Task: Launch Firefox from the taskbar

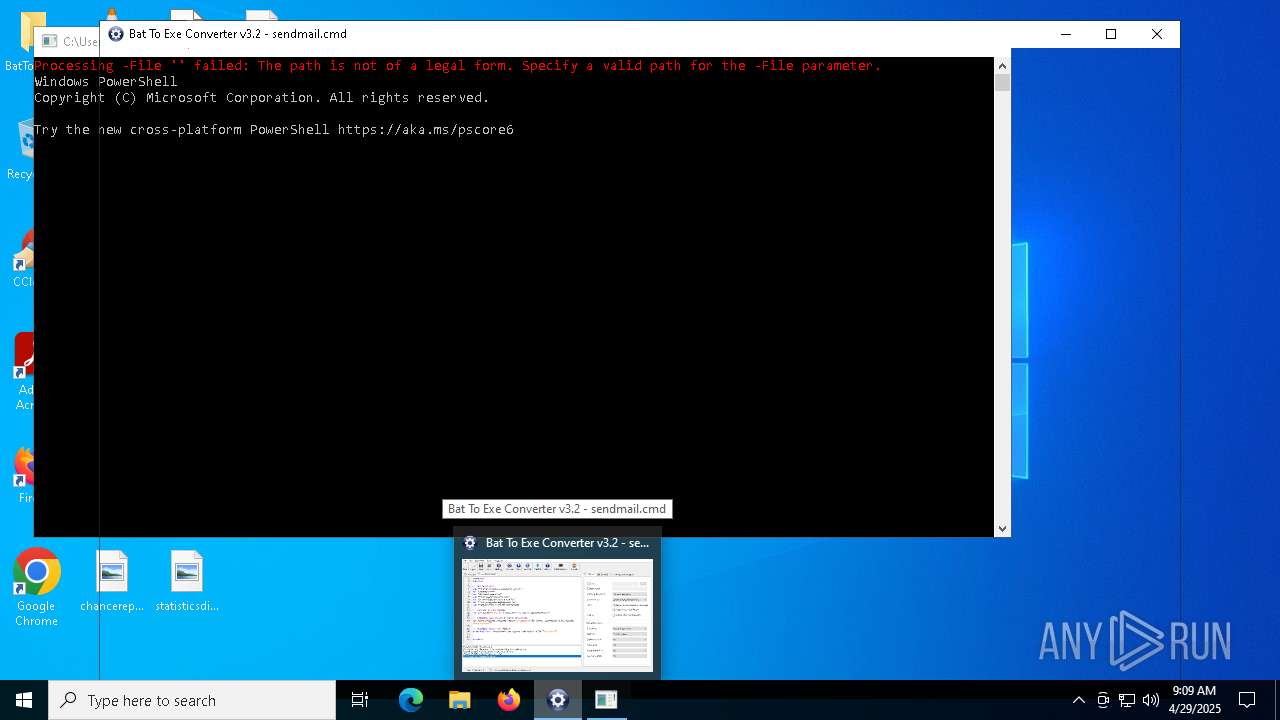Action: [x=509, y=700]
